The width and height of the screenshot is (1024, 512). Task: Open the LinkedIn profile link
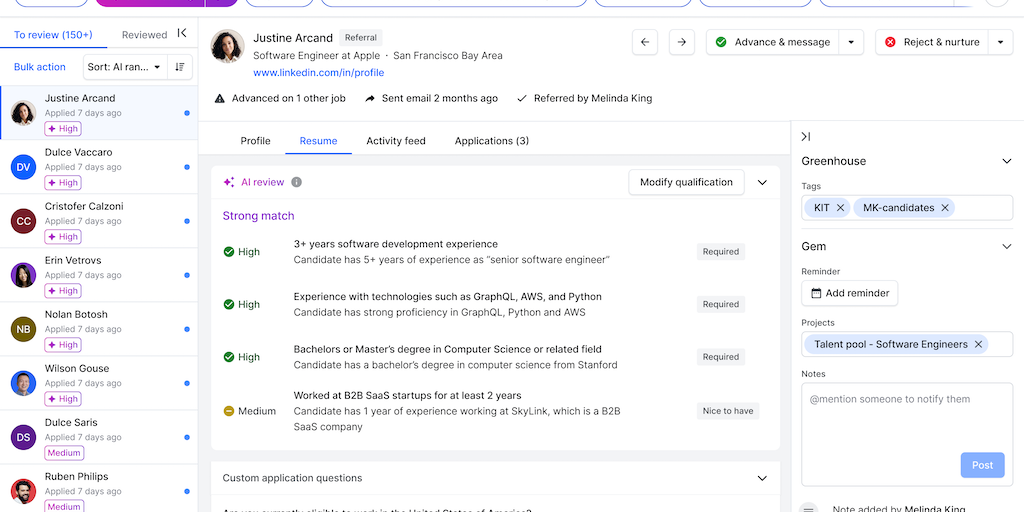[318, 73]
